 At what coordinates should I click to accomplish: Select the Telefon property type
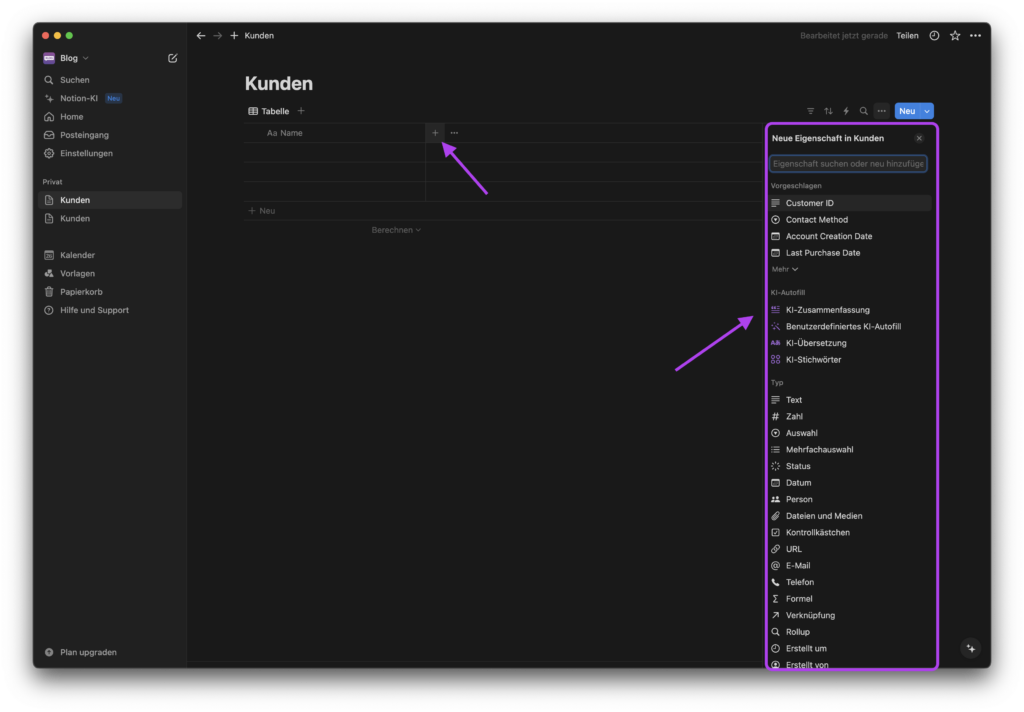click(x=850, y=582)
